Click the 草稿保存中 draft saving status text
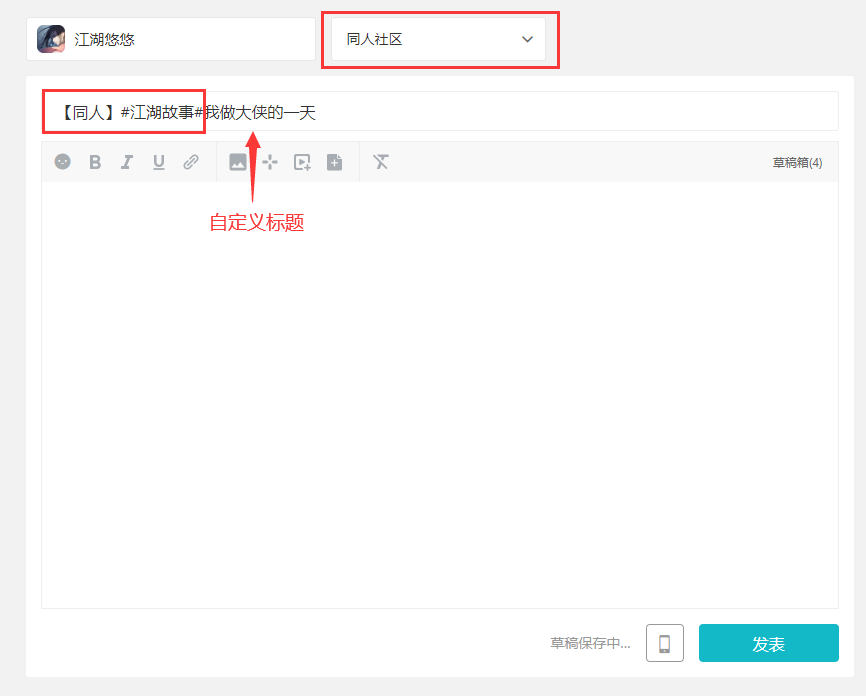 (590, 643)
